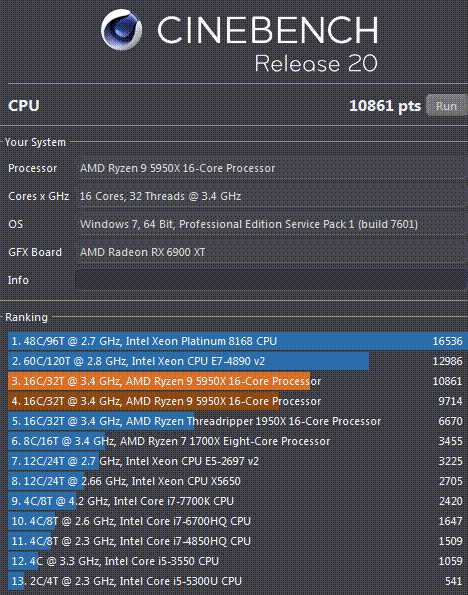Image resolution: width=468 pixels, height=595 pixels.
Task: Run the CPU benchmark
Action: click(446, 106)
